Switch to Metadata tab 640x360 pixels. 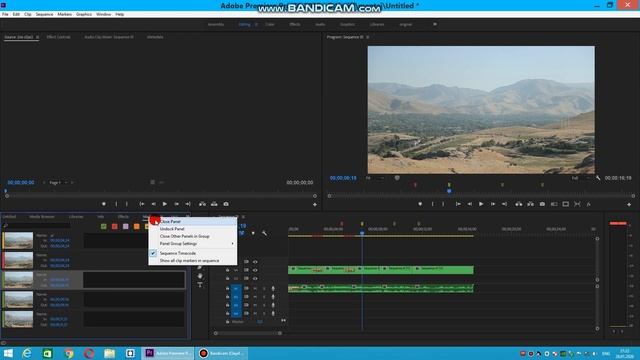(x=155, y=37)
